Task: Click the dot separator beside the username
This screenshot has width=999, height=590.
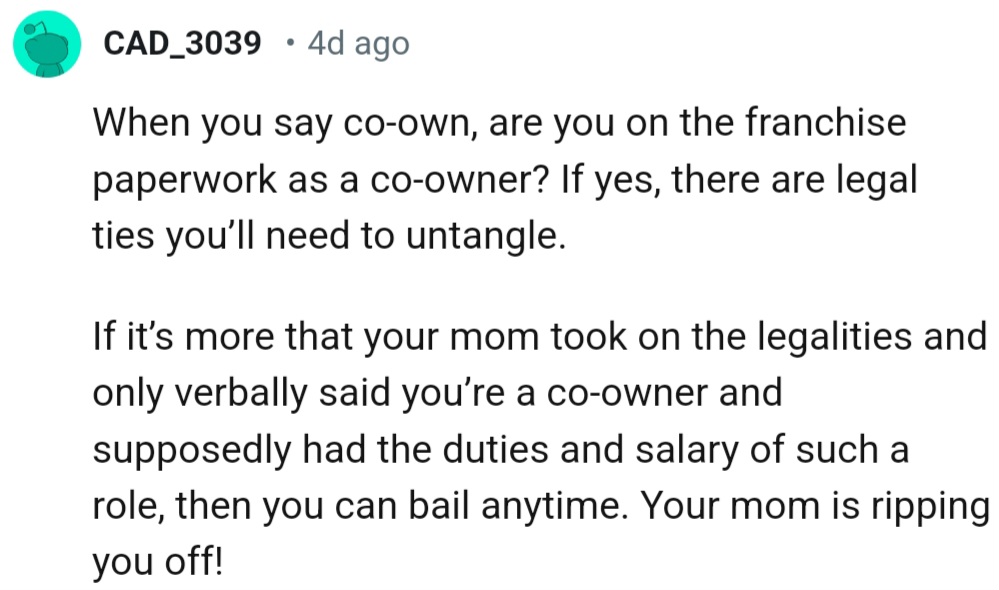Action: (x=291, y=43)
